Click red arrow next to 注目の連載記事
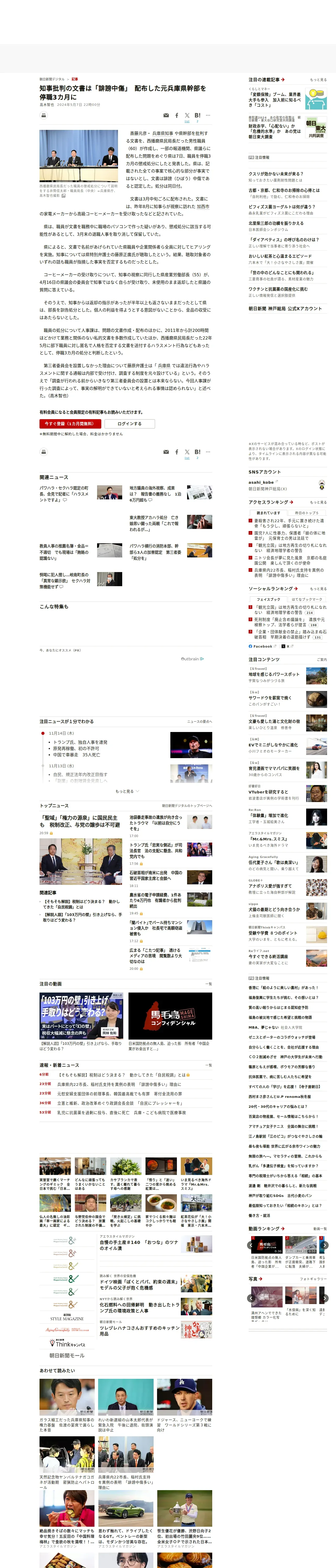Screen dimensions: 336x1568 283,80
